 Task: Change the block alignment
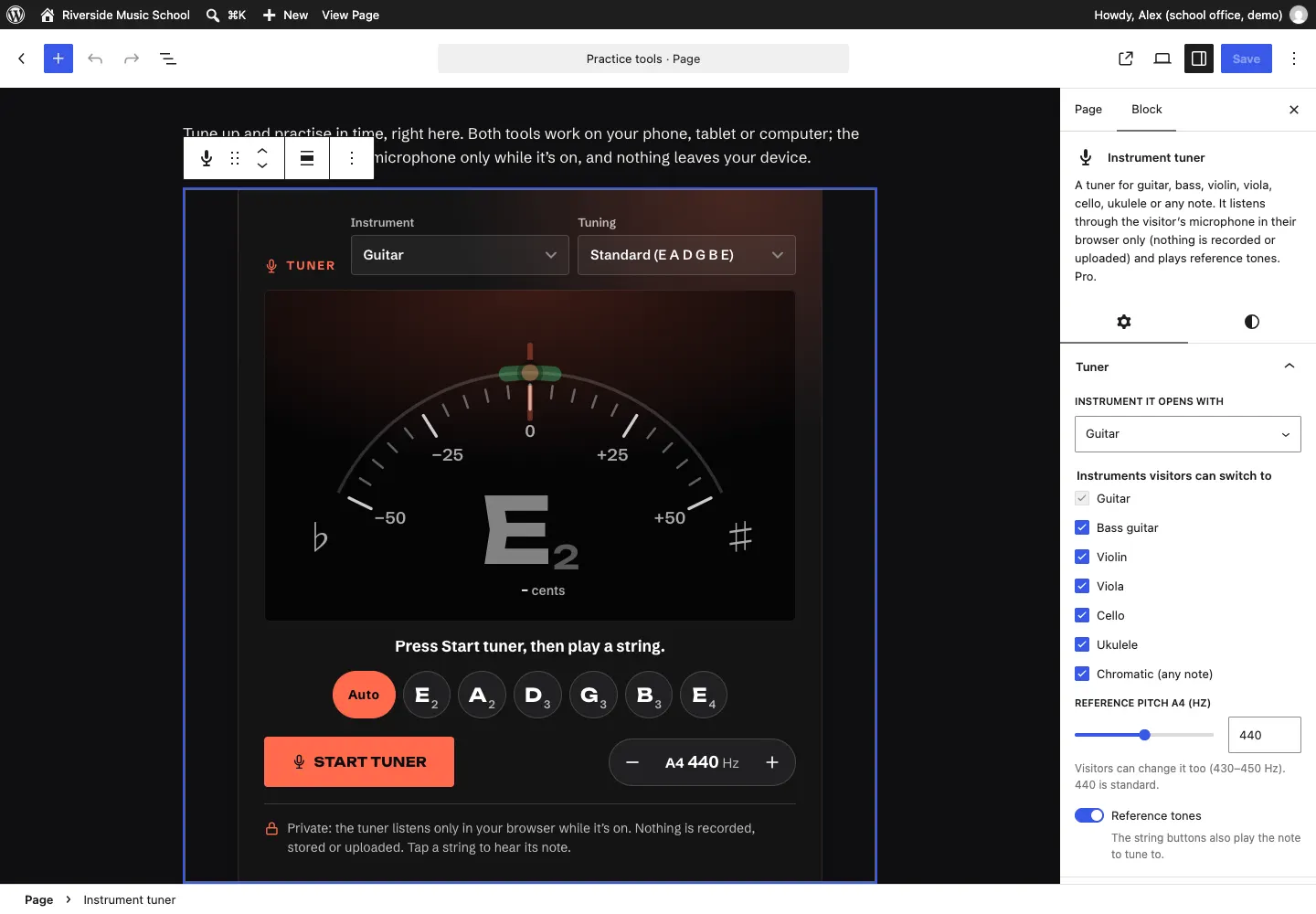pos(307,158)
